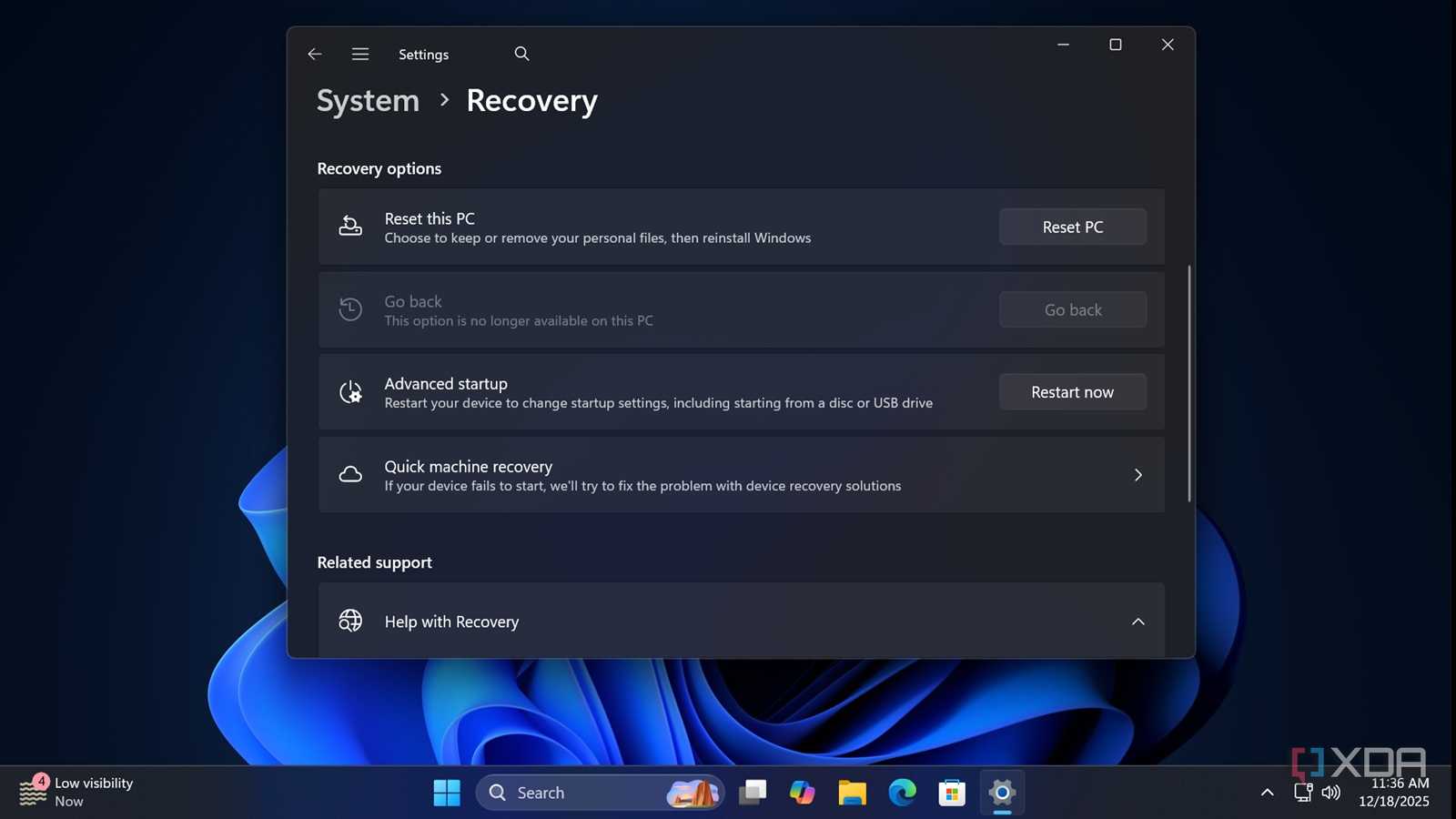
Task: Collapse the Help with Recovery section
Action: 1137,622
